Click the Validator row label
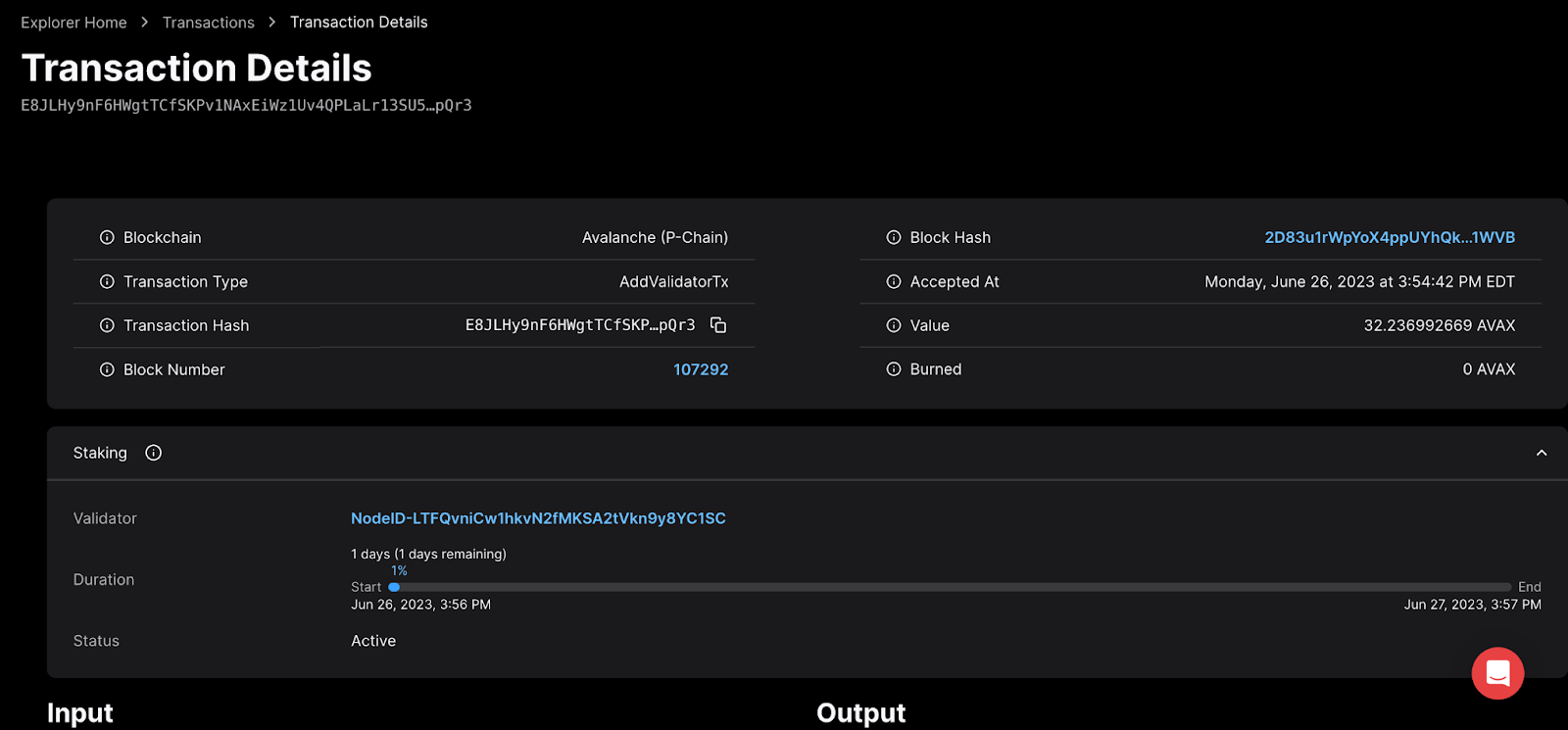1568x730 pixels. tap(105, 518)
